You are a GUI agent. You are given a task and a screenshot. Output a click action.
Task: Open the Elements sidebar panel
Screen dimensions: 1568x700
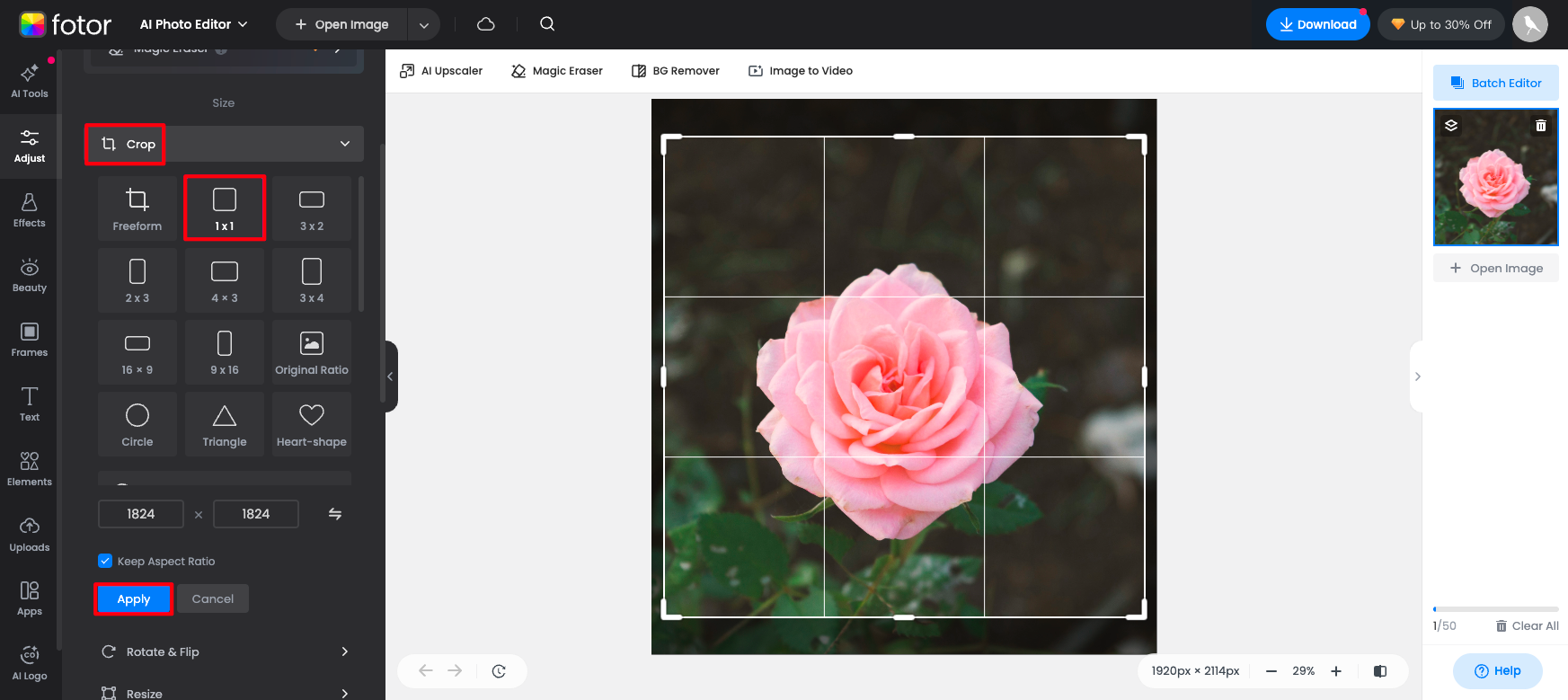click(30, 468)
